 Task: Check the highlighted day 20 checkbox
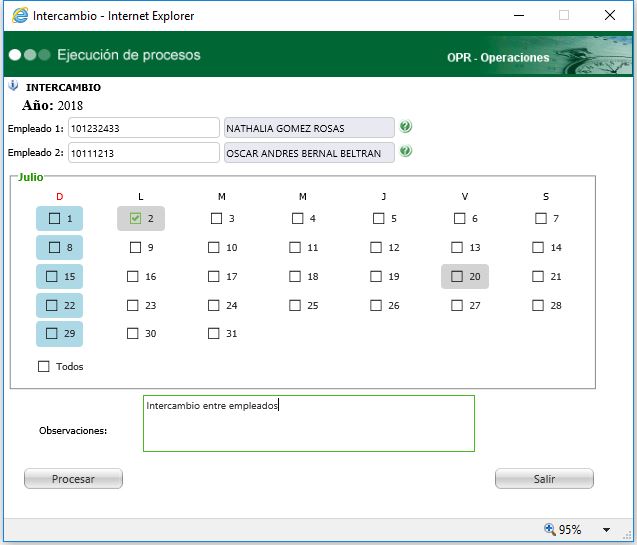457,277
